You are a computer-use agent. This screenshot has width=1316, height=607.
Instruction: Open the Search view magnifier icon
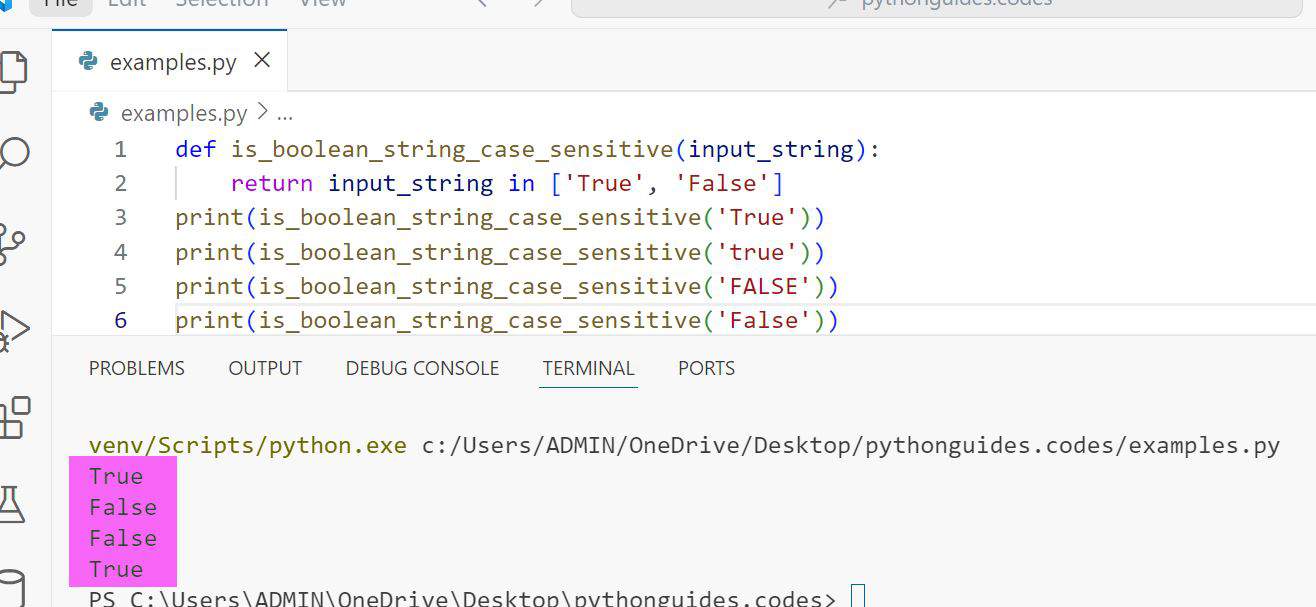point(12,155)
